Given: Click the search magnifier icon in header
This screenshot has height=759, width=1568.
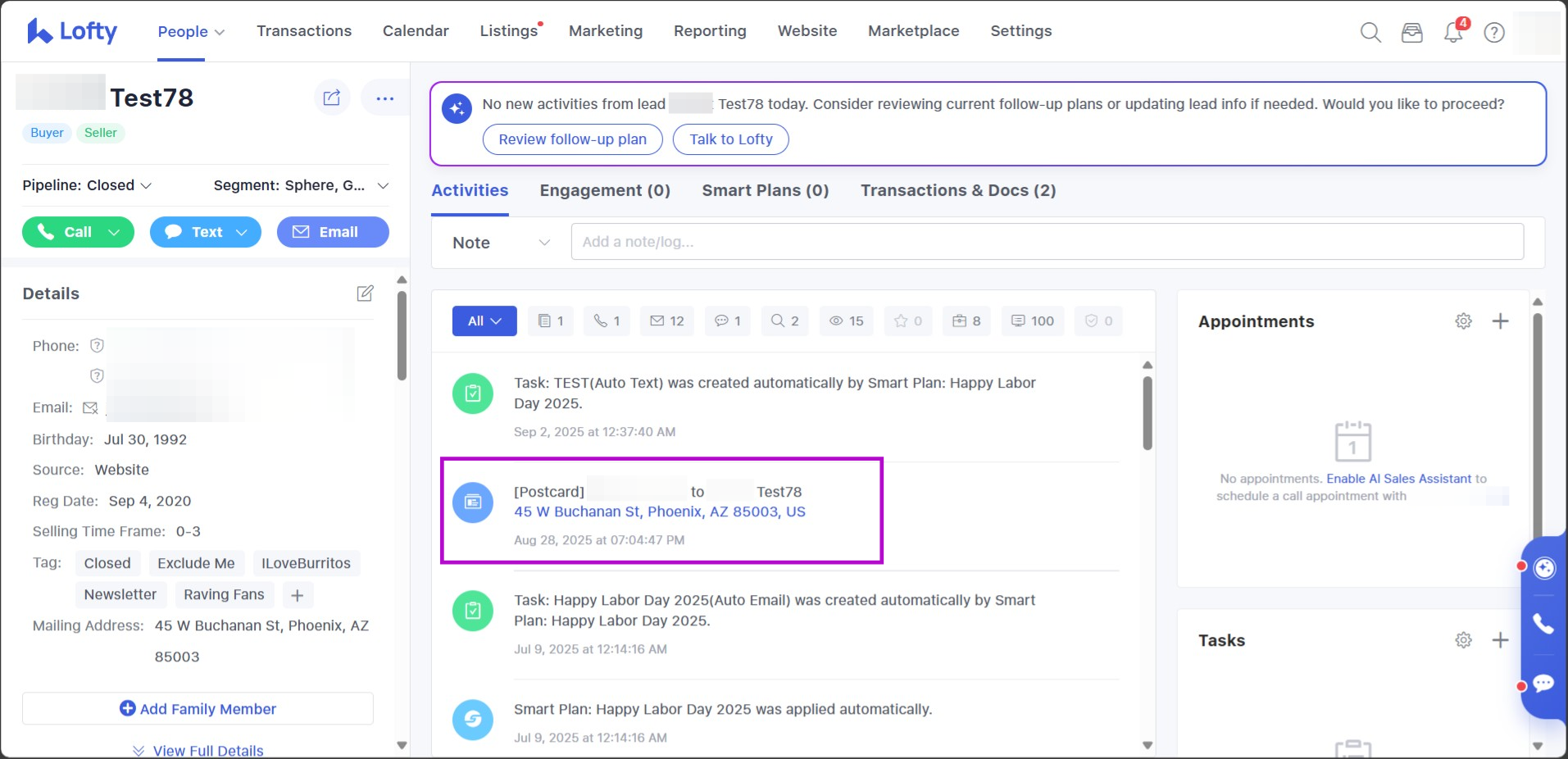Looking at the screenshot, I should pos(1370,32).
